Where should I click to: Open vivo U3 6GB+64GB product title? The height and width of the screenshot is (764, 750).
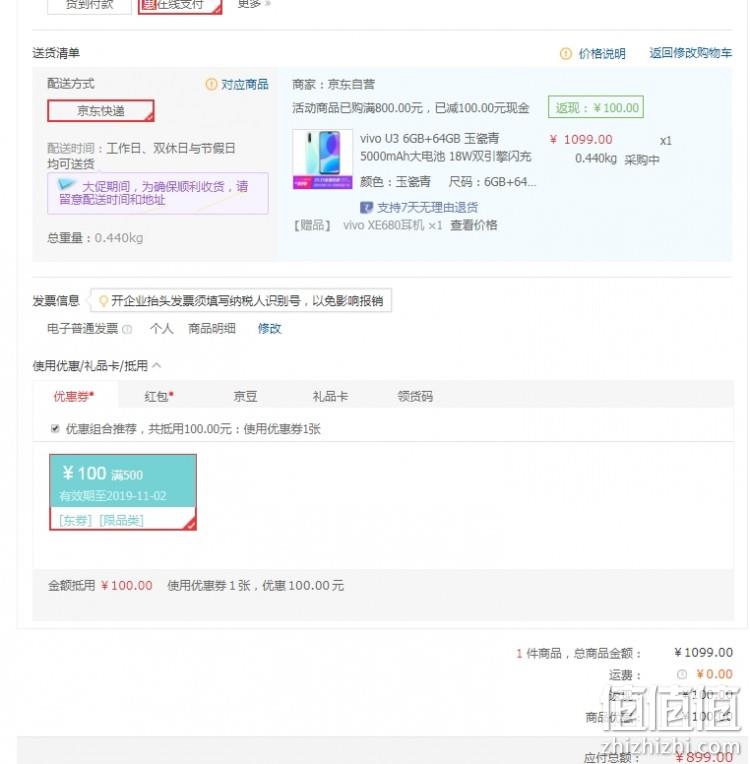coord(445,147)
